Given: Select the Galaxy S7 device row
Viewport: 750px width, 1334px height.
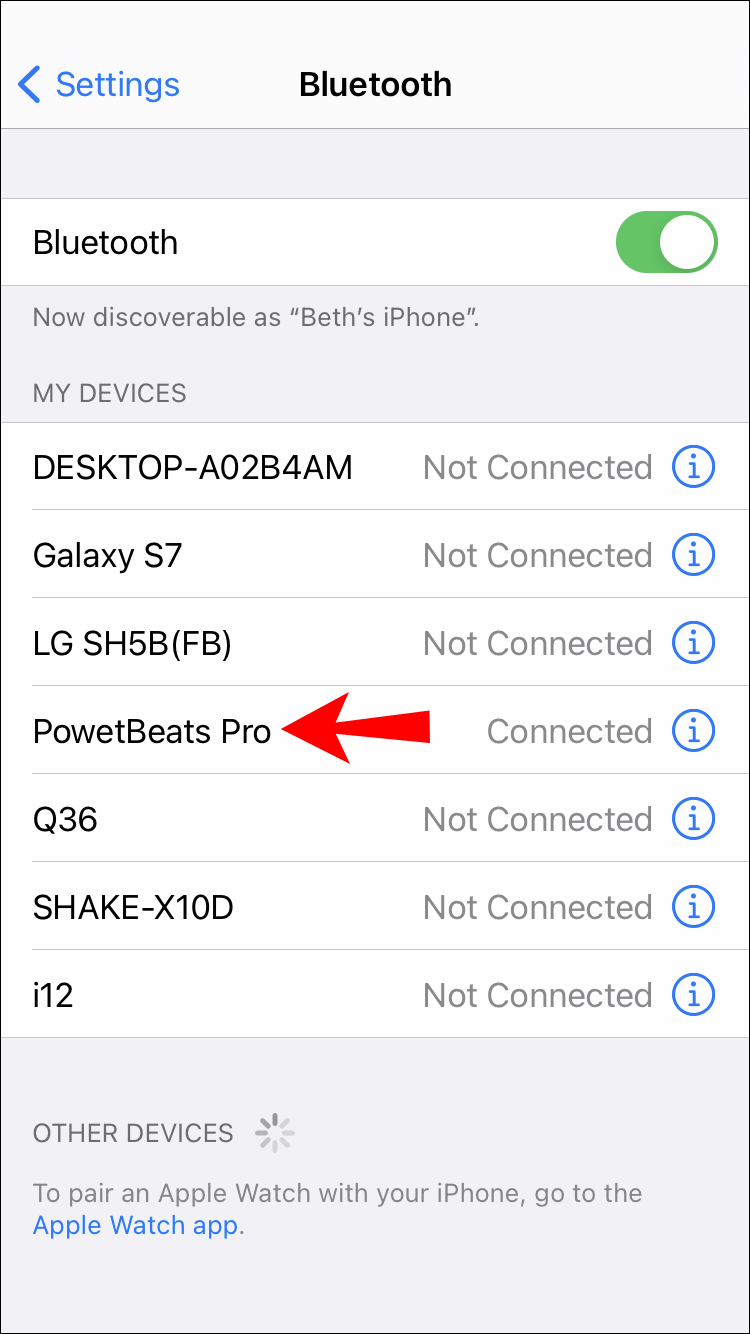Looking at the screenshot, I should pos(375,554).
